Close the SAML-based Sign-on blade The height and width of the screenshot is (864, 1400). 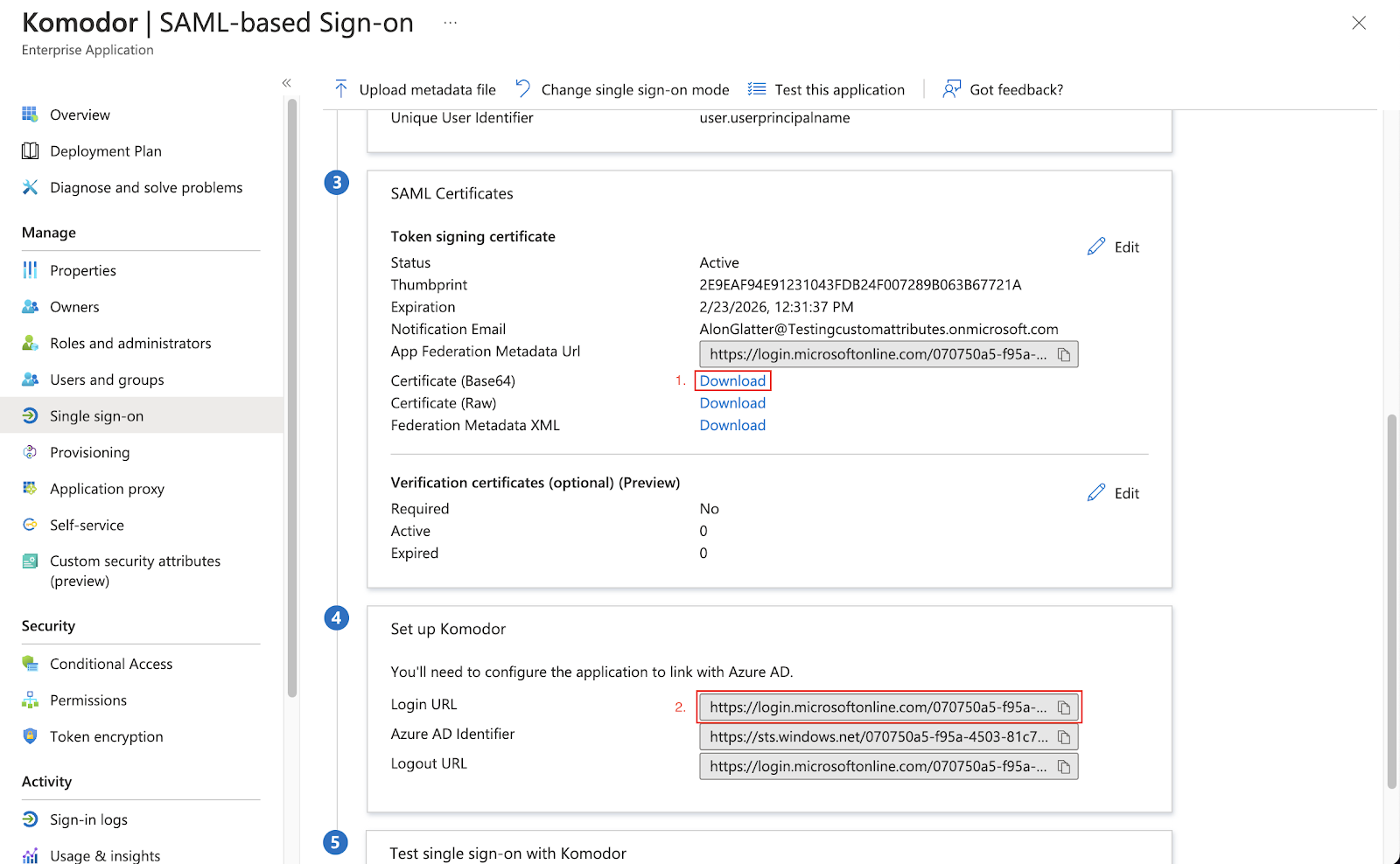pos(1359,23)
